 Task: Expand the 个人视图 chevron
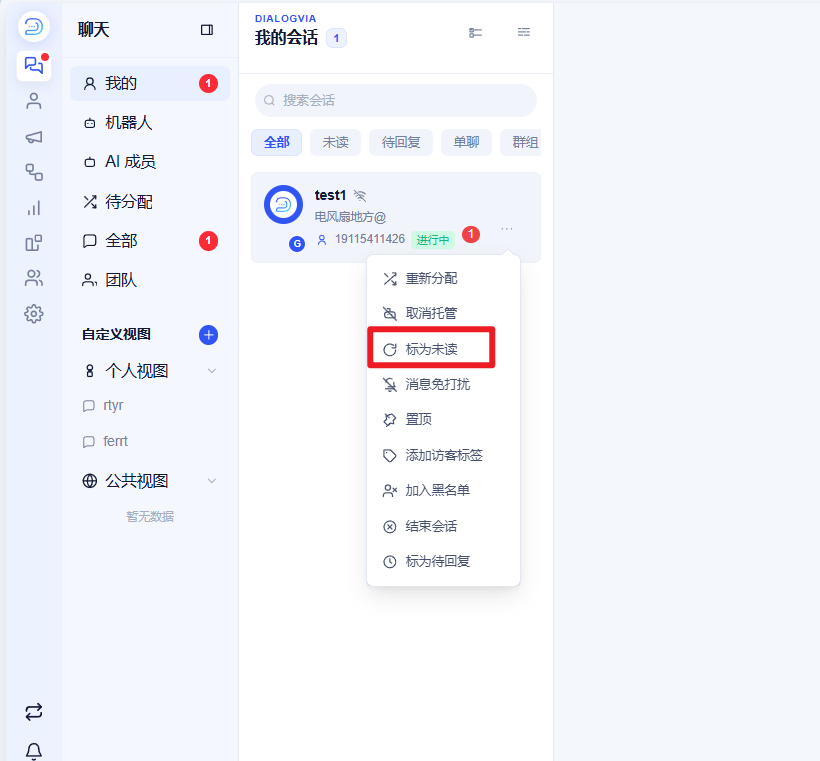212,371
